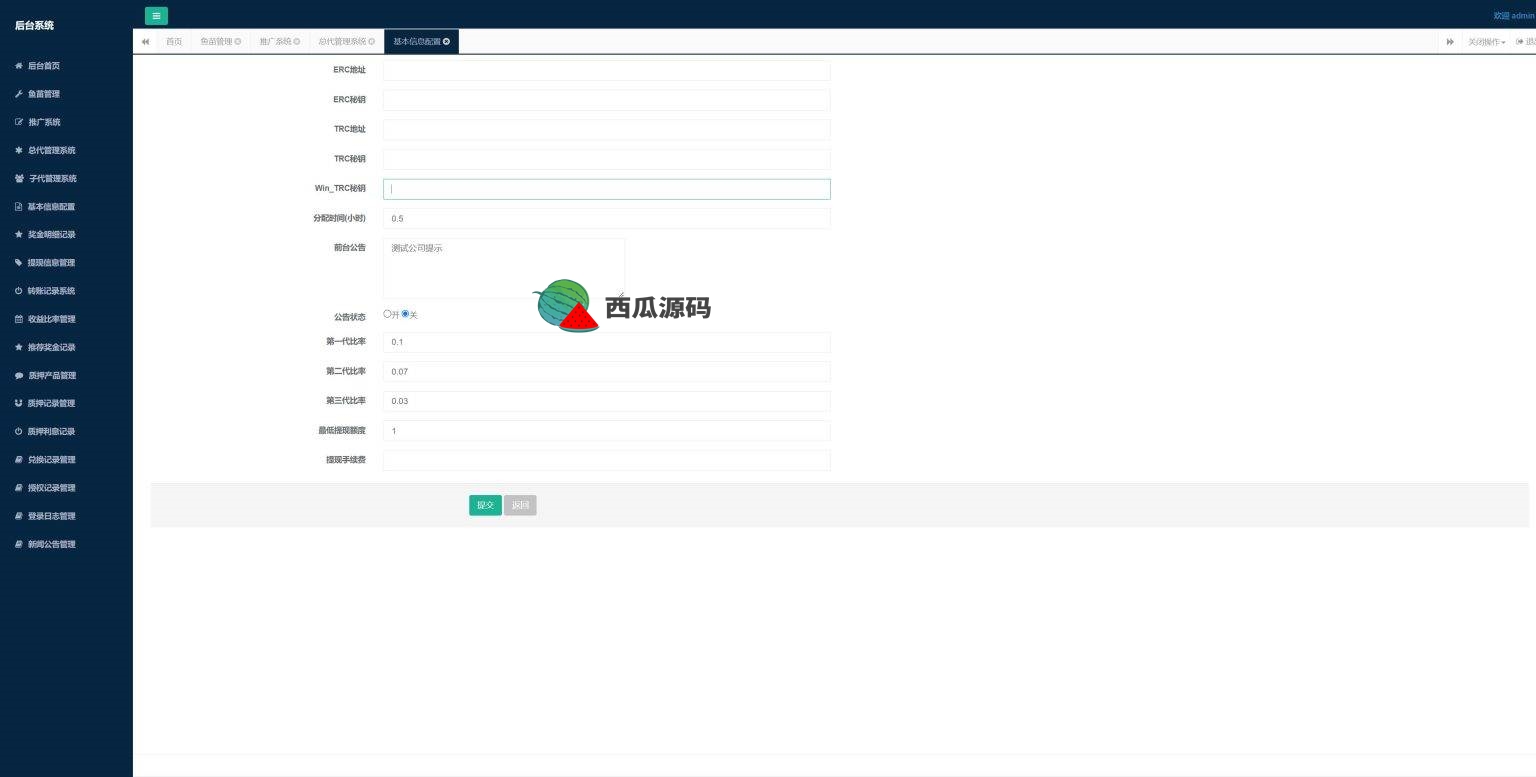Viewport: 1536px width, 777px height.
Task: Click the magnet icon beside 质押记录管理
Action: pos(19,403)
